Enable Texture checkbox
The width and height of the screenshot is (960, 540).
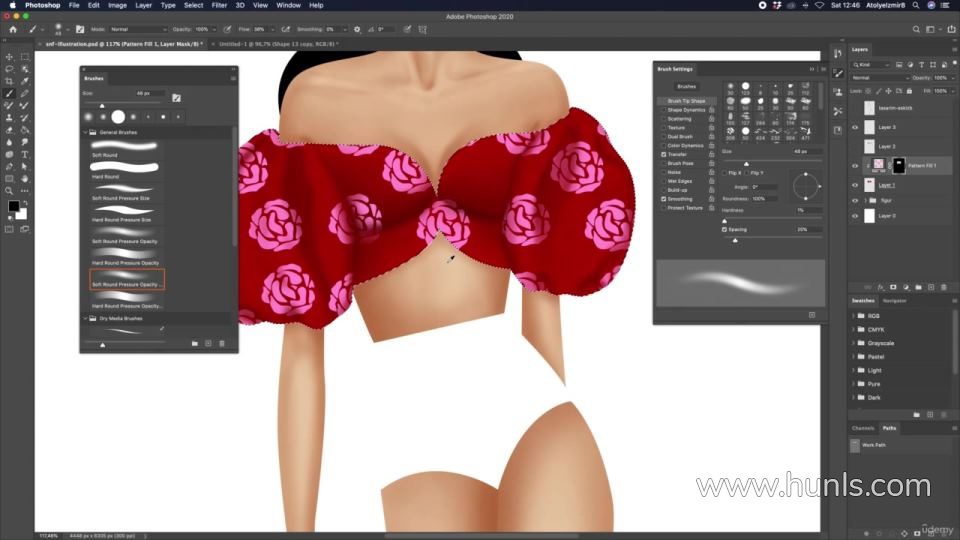pos(664,127)
